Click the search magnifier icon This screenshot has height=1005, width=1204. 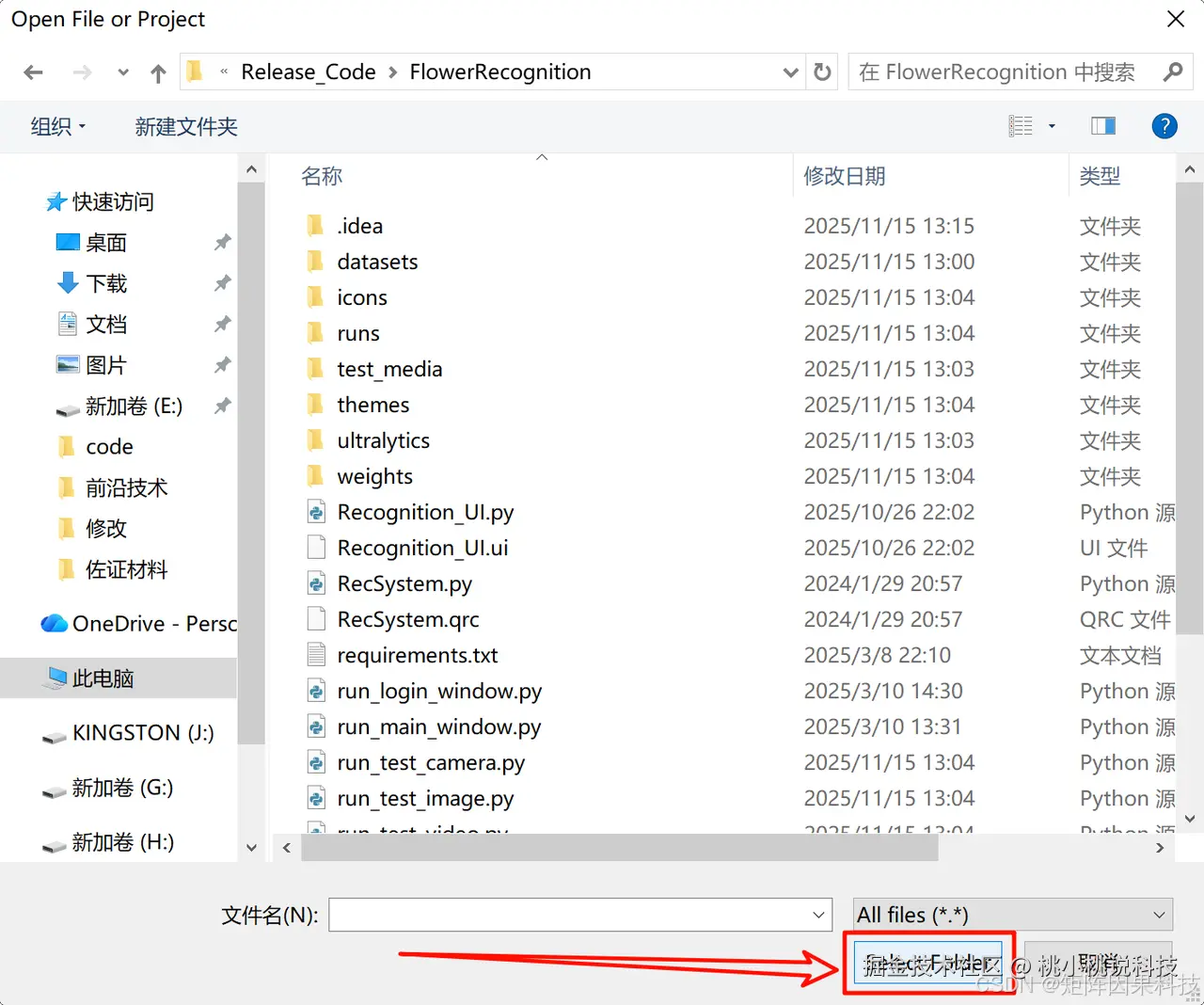click(1173, 72)
